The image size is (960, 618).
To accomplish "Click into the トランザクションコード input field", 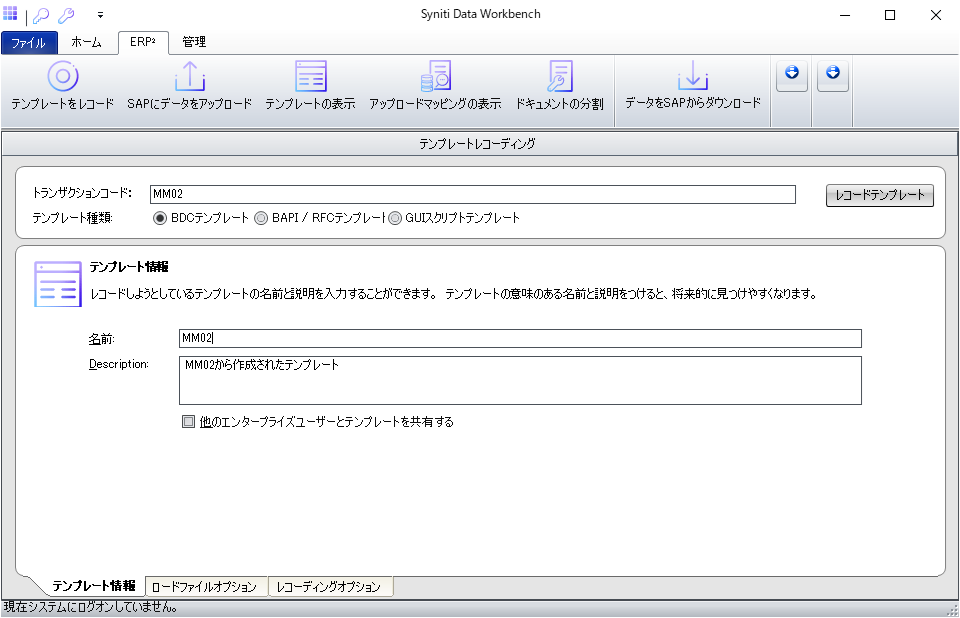I will point(472,194).
